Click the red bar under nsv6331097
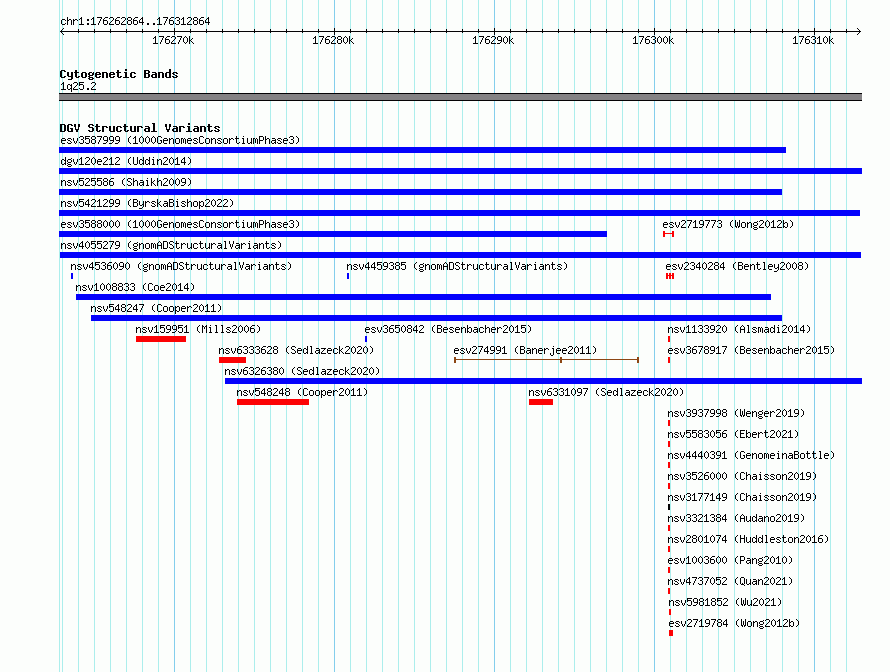Screen dimensions: 890x672 tap(541, 402)
